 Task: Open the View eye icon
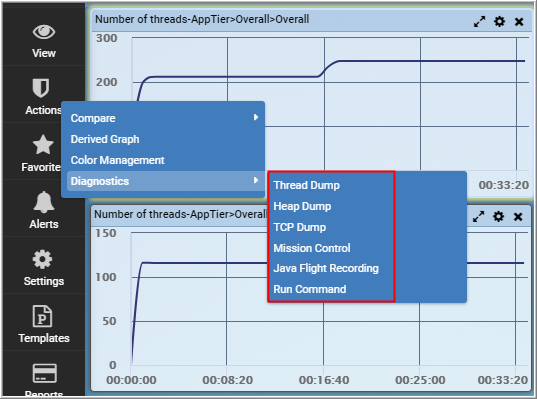(43, 32)
